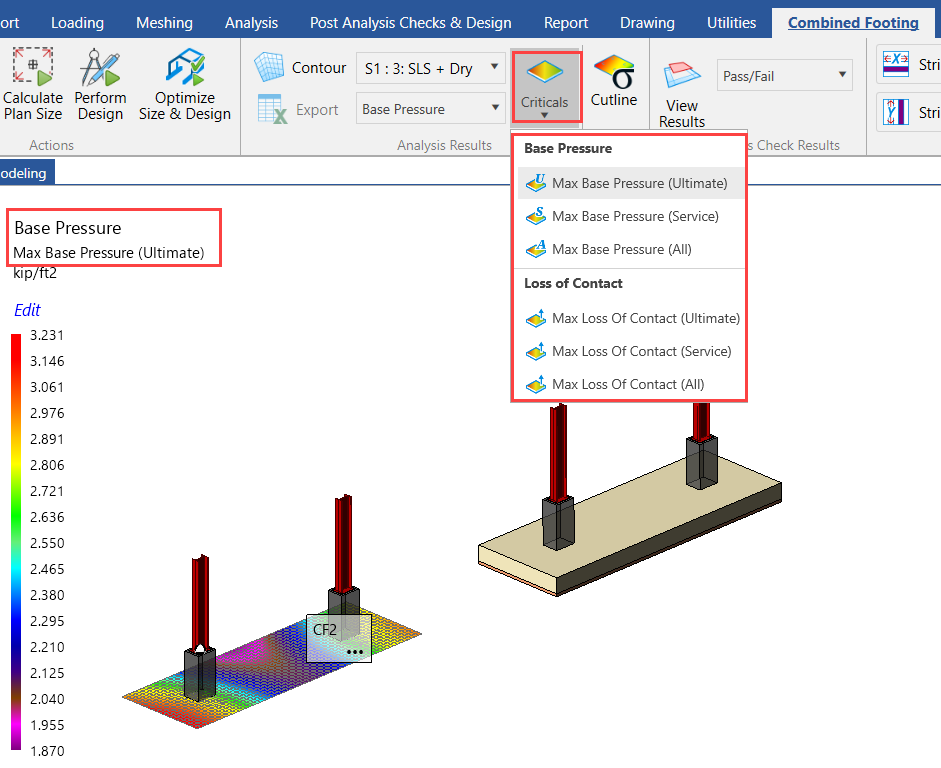The height and width of the screenshot is (768, 941).
Task: Click the top strip X-direction icon
Action: [x=896, y=64]
